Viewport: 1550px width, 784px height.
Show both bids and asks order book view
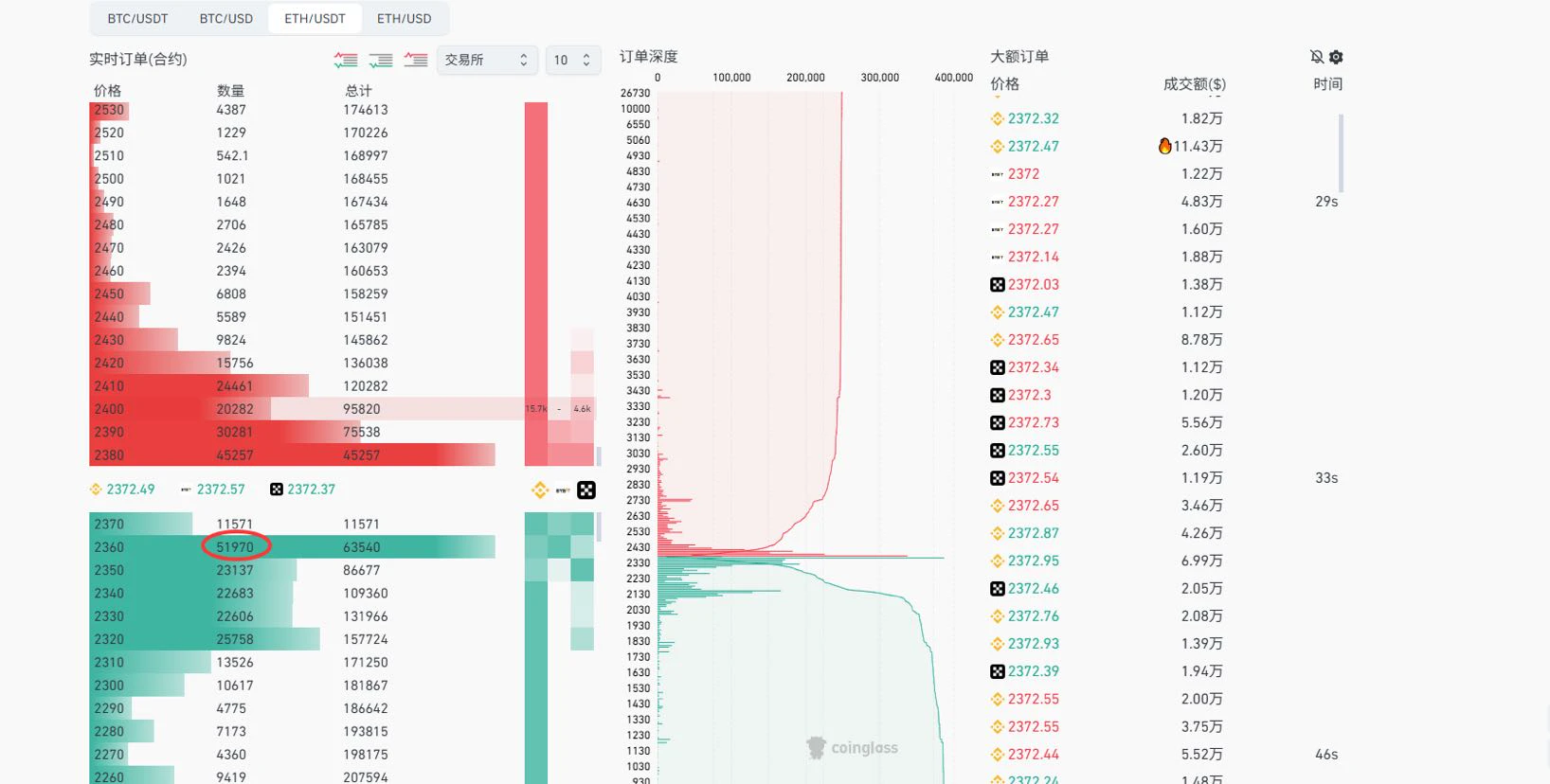346,60
